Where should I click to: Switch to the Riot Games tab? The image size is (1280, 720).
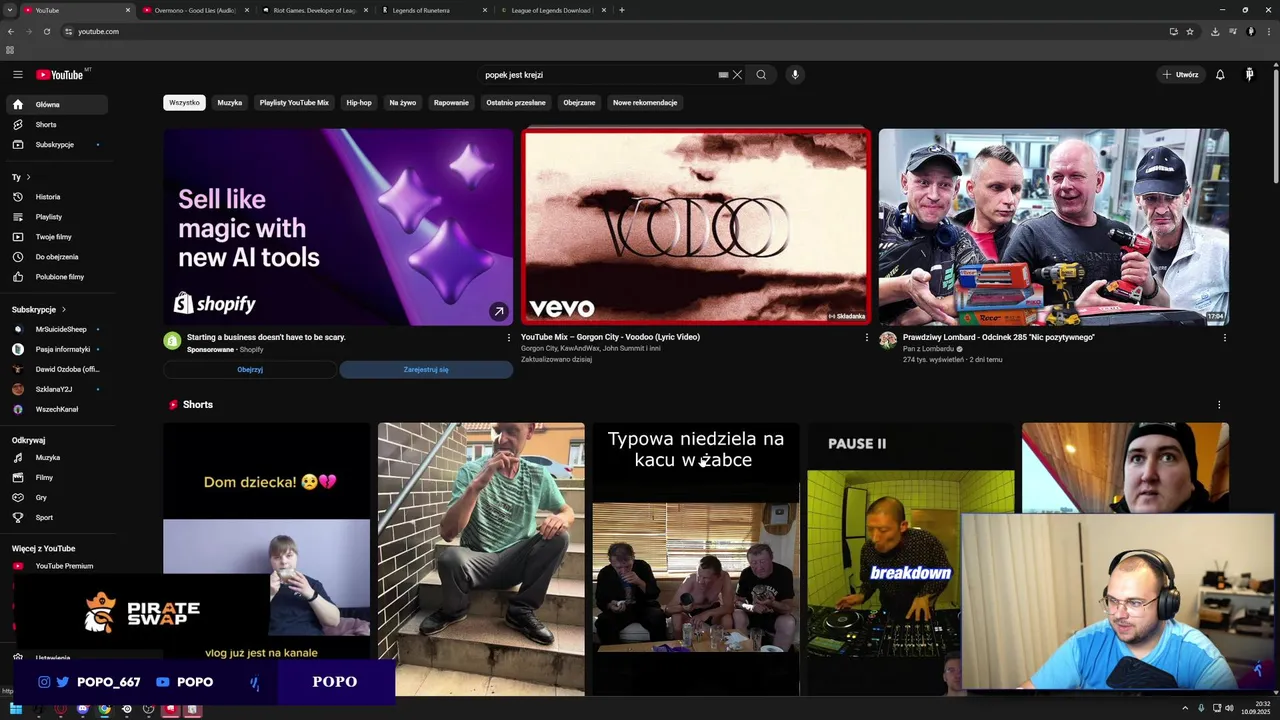click(x=314, y=10)
